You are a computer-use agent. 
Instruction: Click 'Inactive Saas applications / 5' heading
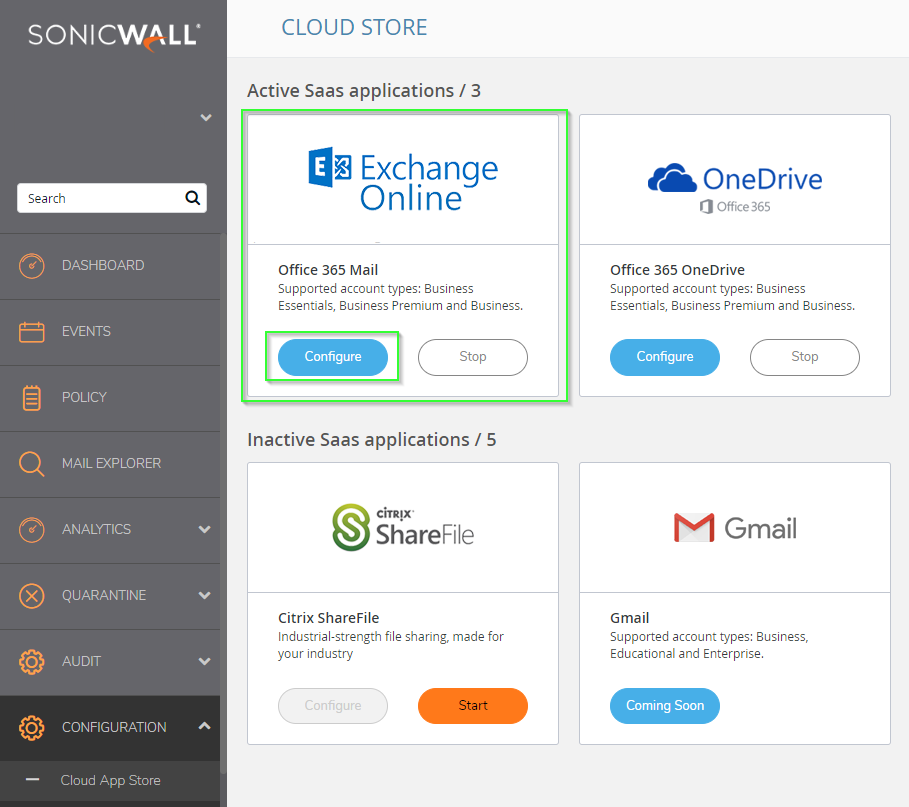(372, 440)
